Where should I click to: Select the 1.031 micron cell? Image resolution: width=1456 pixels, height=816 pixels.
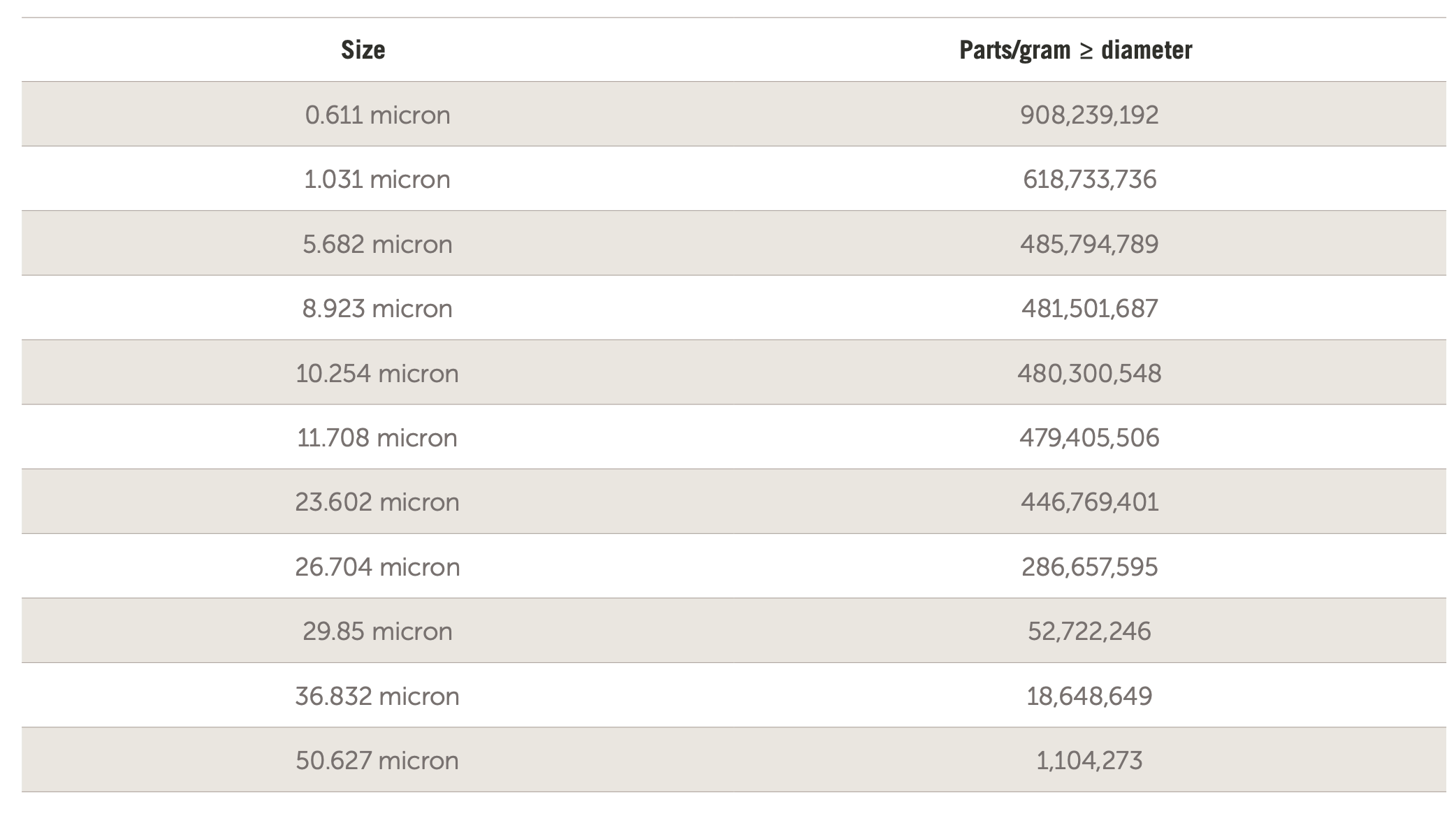pos(377,180)
